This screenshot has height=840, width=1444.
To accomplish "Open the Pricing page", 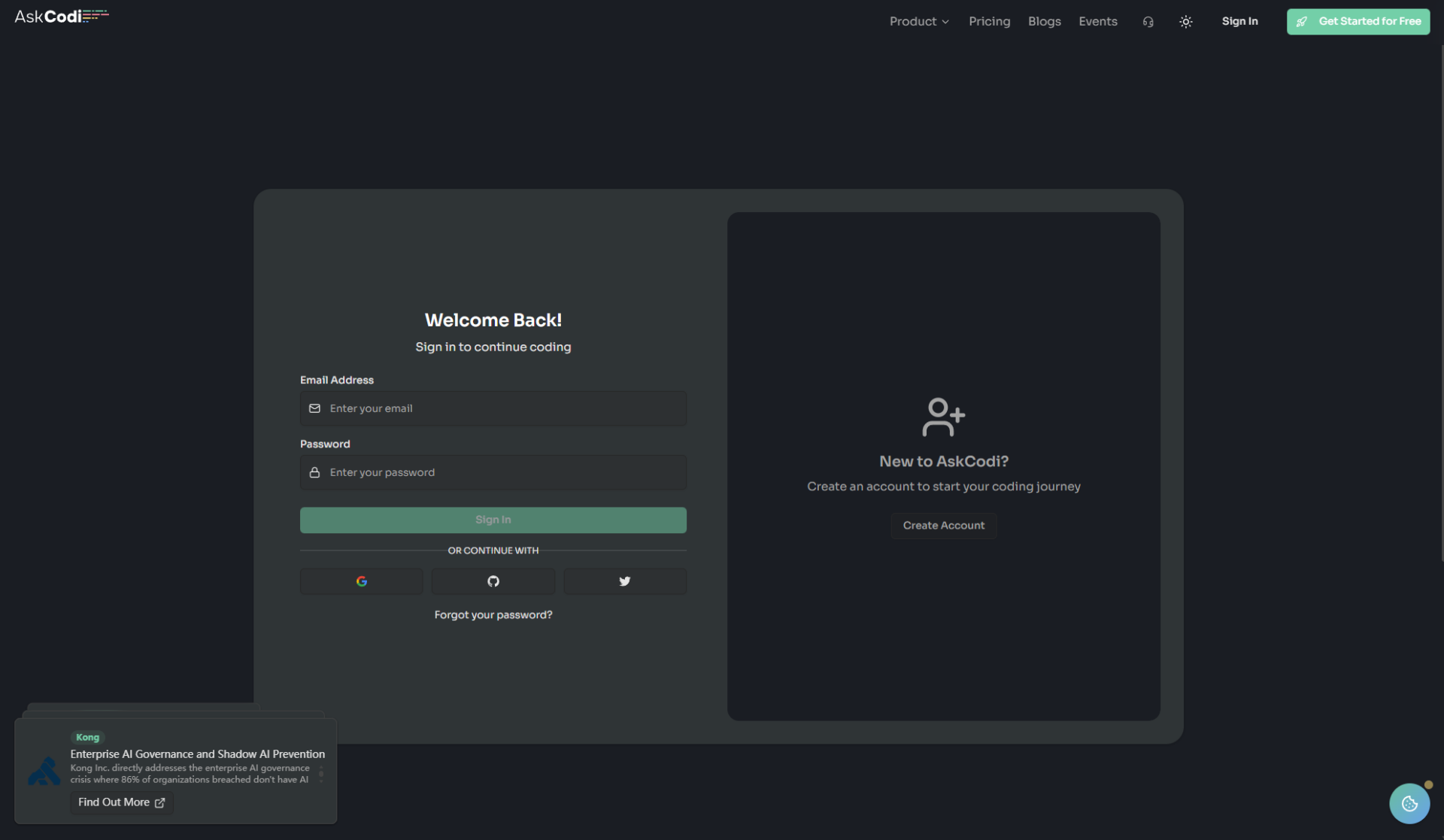I will pos(989,21).
